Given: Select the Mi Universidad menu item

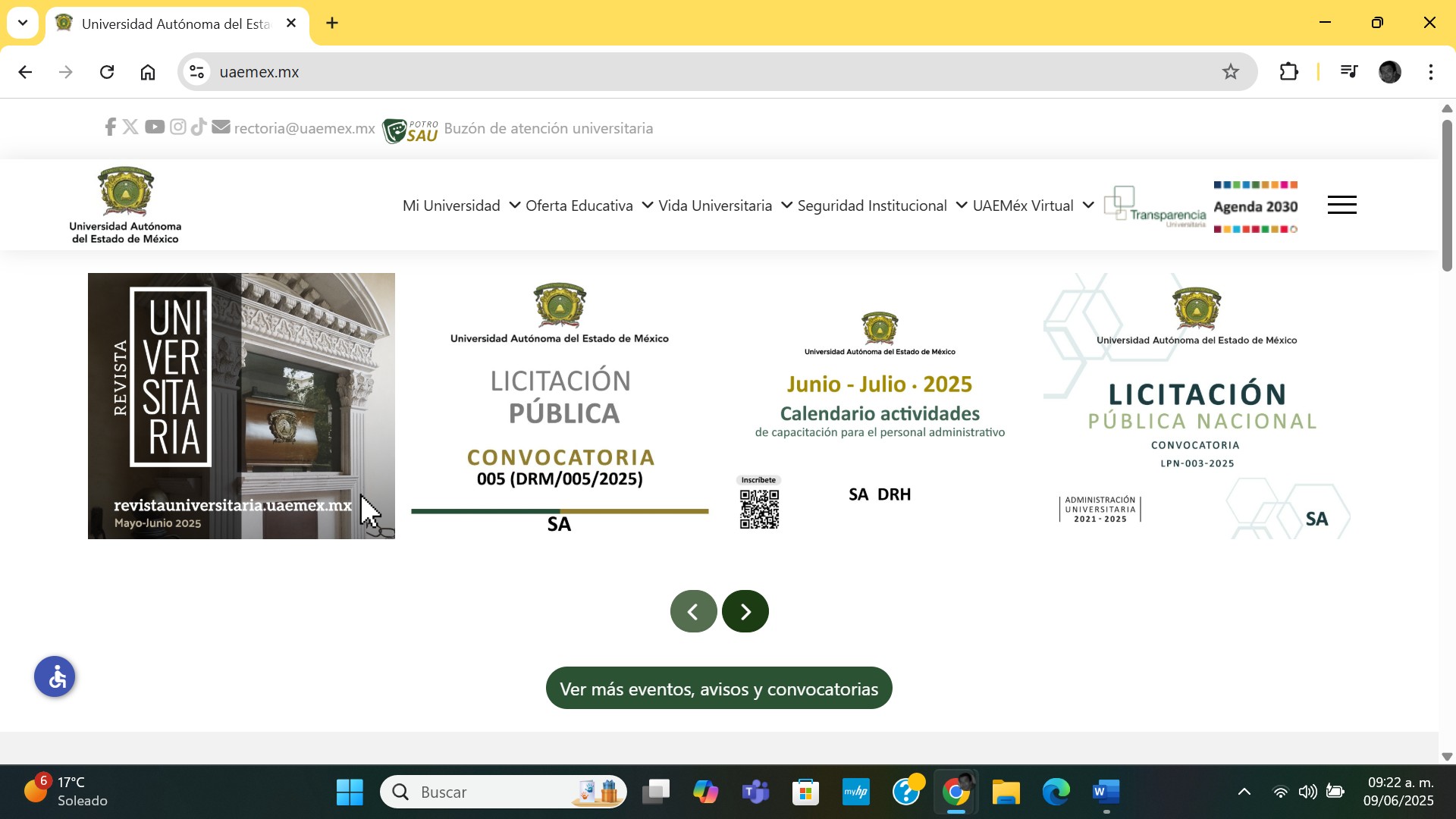Looking at the screenshot, I should pos(451,205).
